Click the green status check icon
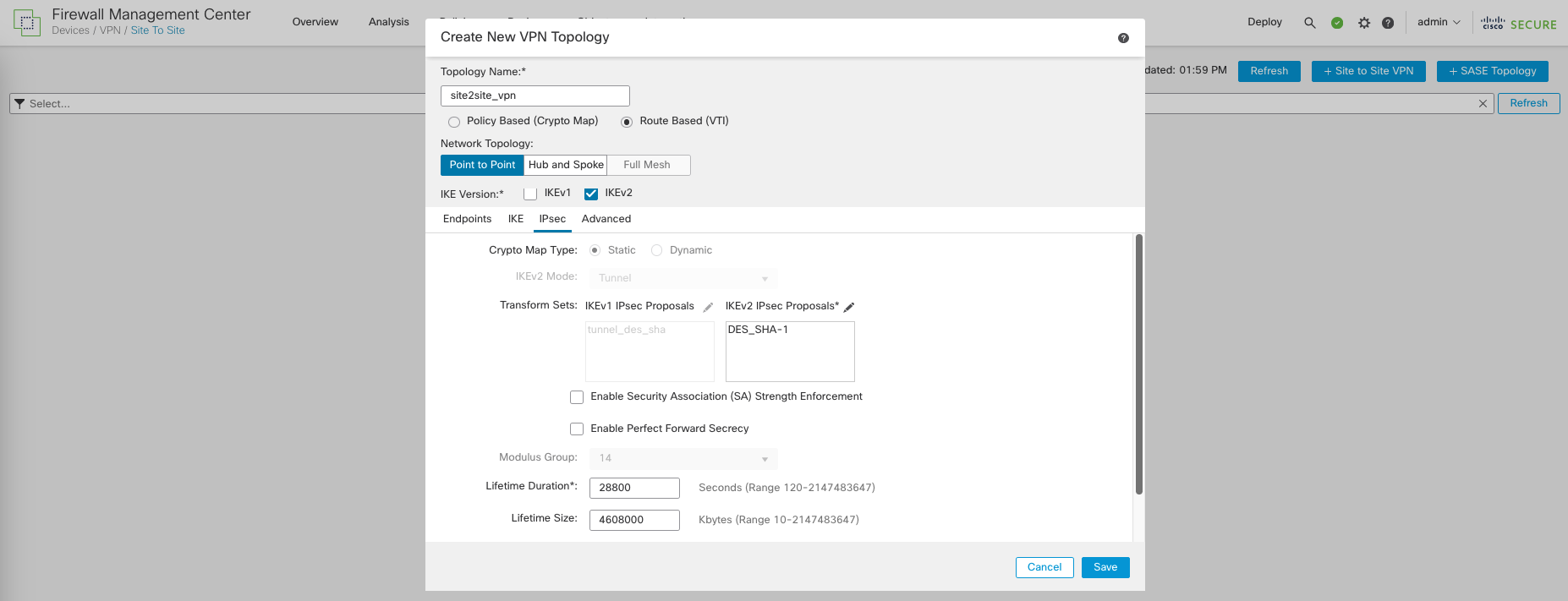 click(x=1337, y=23)
